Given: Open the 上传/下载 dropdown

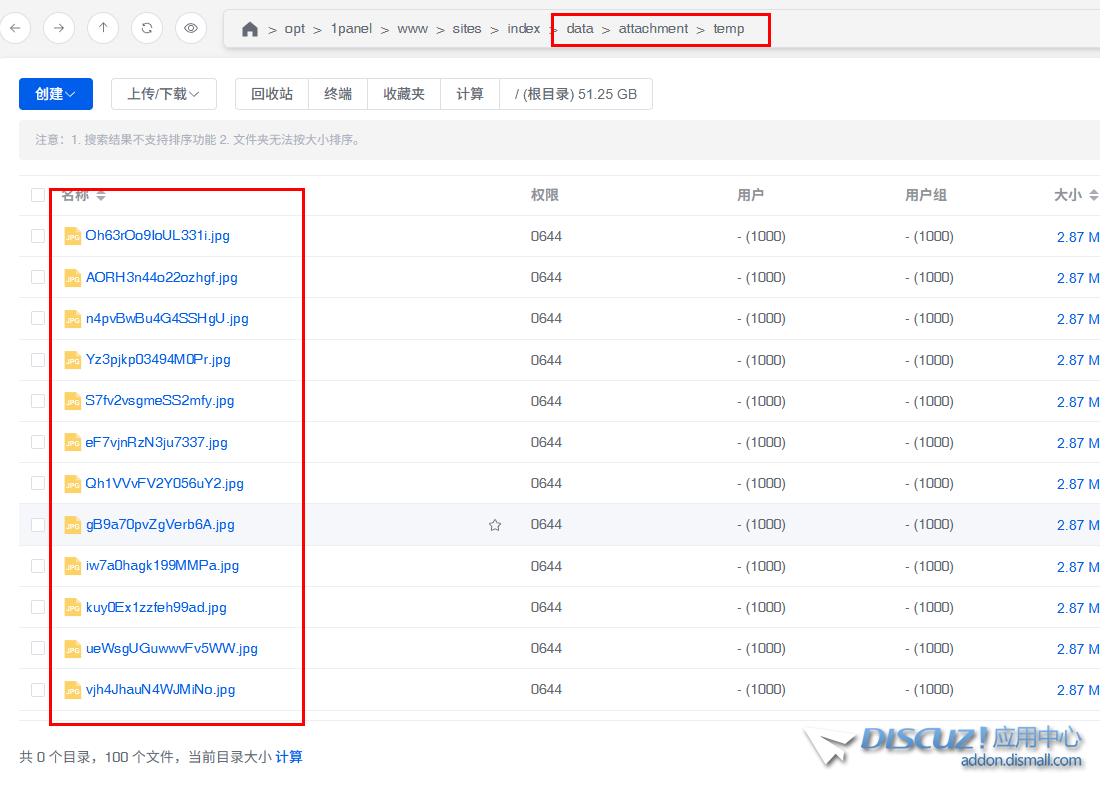Looking at the screenshot, I should pyautogui.click(x=163, y=94).
